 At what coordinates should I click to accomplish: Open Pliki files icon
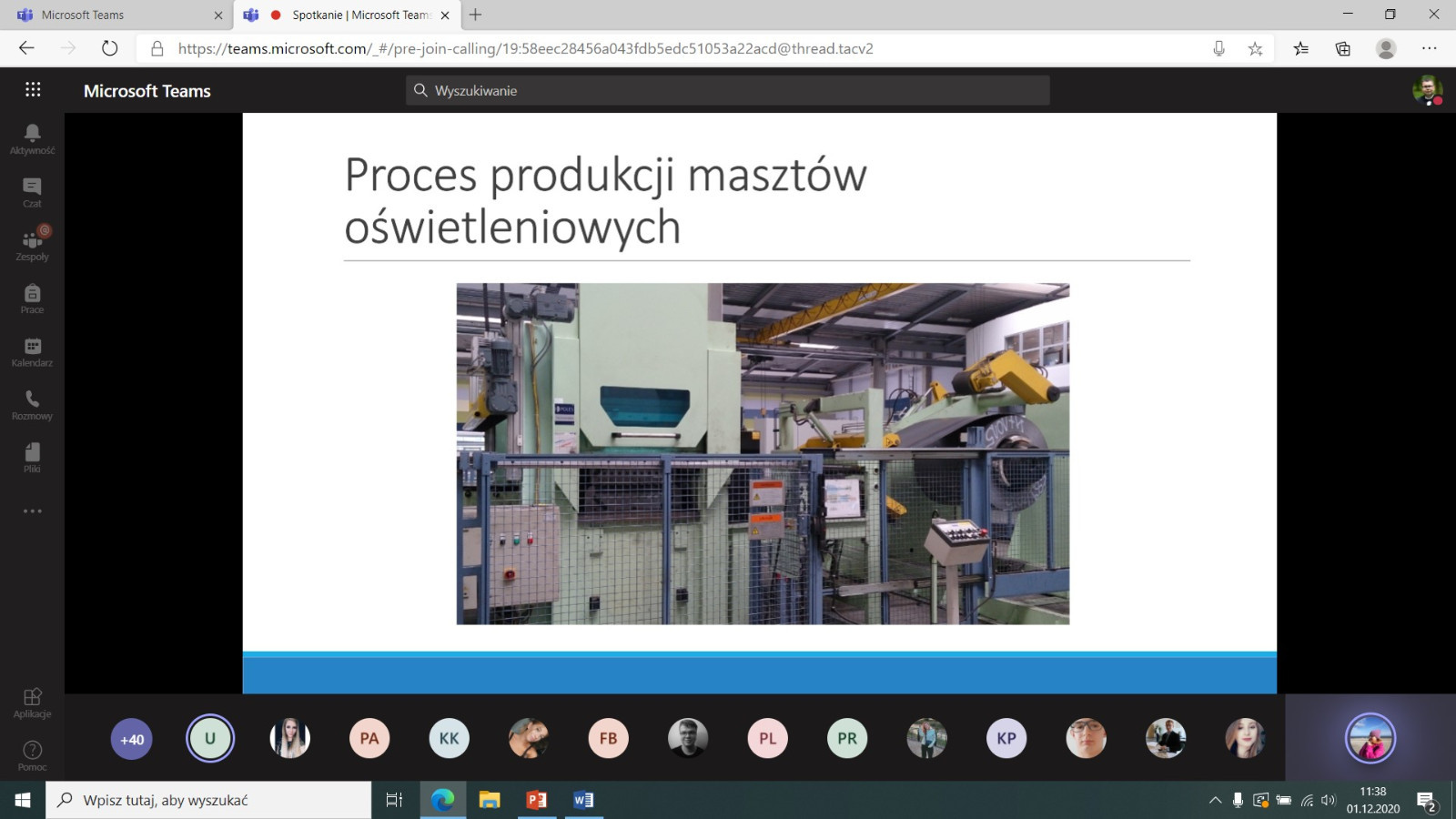coord(32,458)
